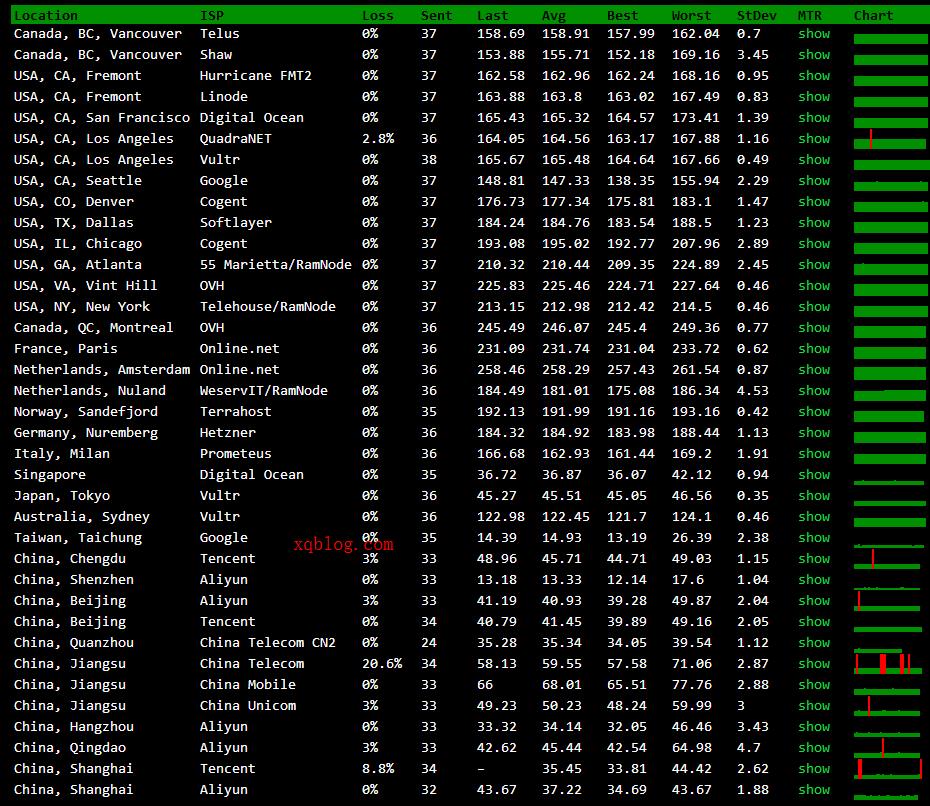Show MTR for Taichung Google
The width and height of the screenshot is (930, 806).
(814, 537)
